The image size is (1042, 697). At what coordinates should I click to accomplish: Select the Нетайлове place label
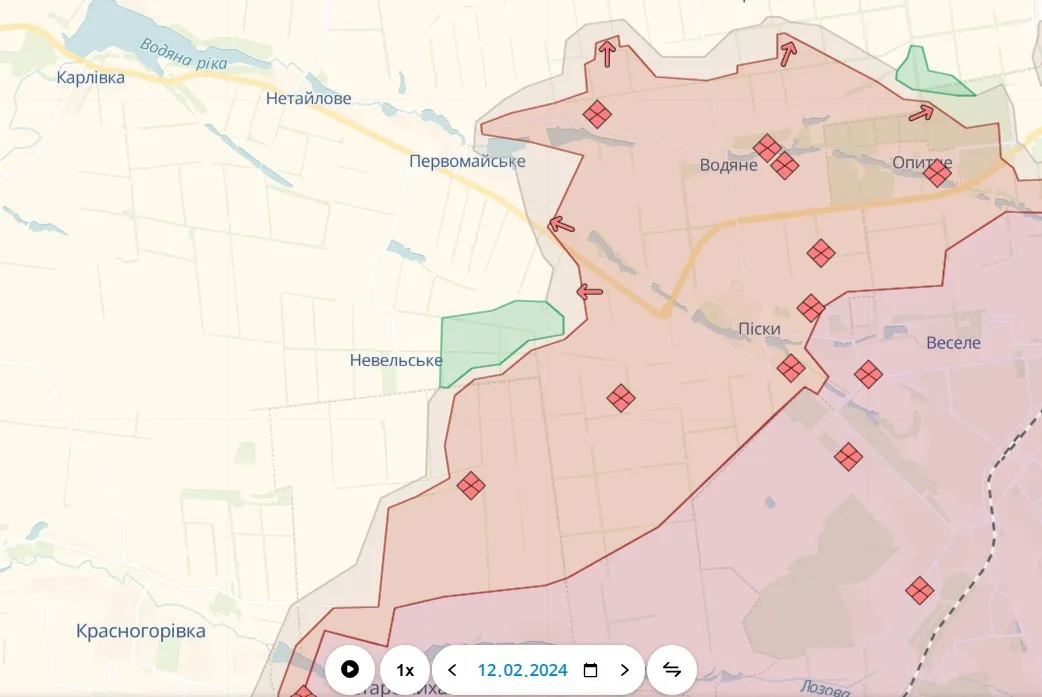point(309,98)
